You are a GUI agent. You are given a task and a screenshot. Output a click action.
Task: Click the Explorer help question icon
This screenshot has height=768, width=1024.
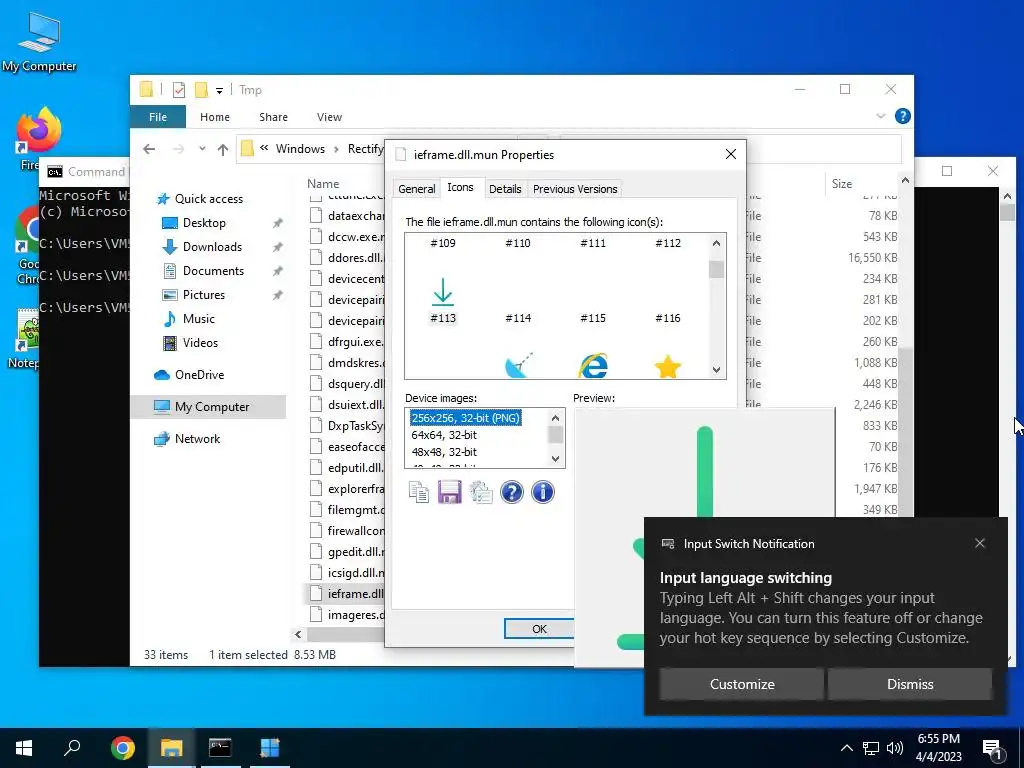pos(903,116)
